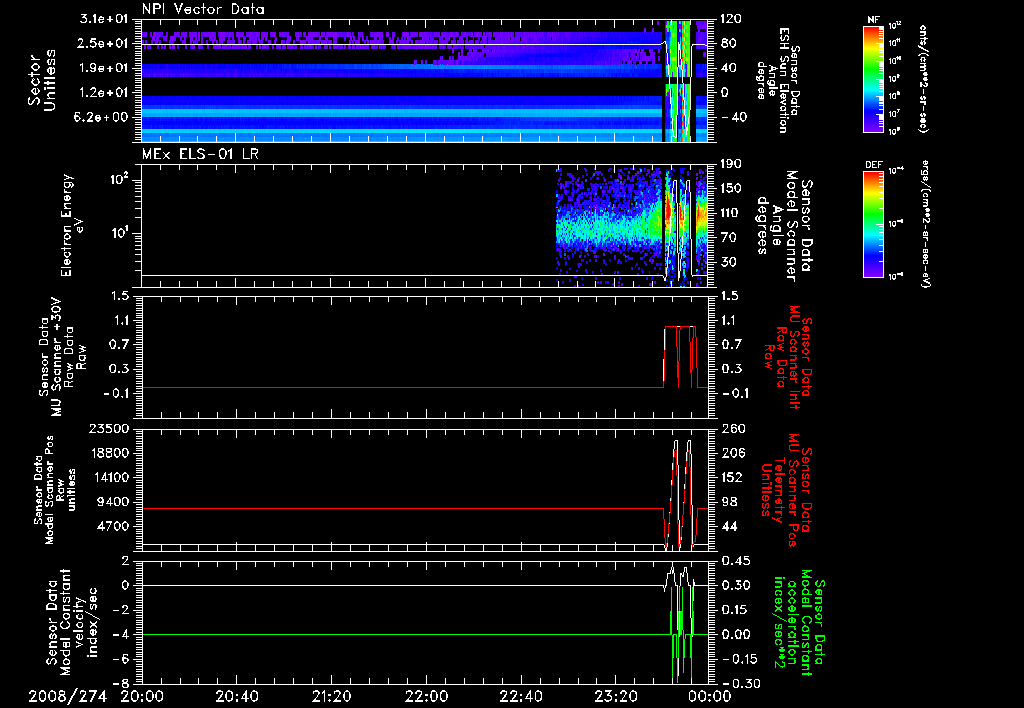The image size is (1024, 708).
Task: Click the 22:40 time axis label
Action: click(x=521, y=696)
